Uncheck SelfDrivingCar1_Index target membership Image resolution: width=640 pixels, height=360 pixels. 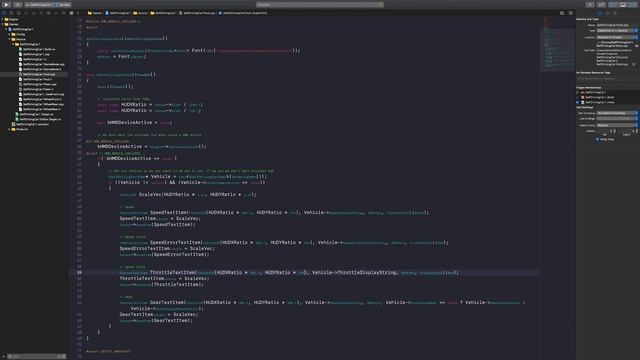point(578,102)
